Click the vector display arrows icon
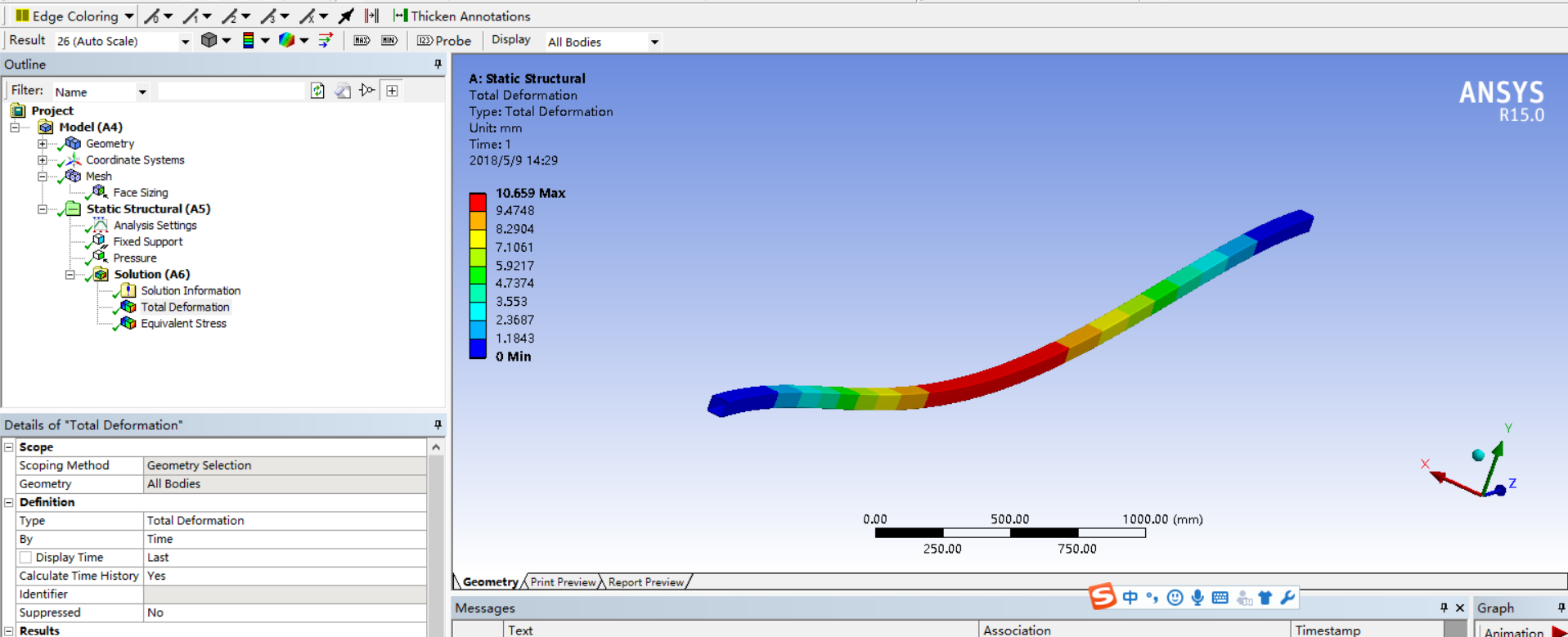Screen dimensions: 1568x637 [326, 41]
